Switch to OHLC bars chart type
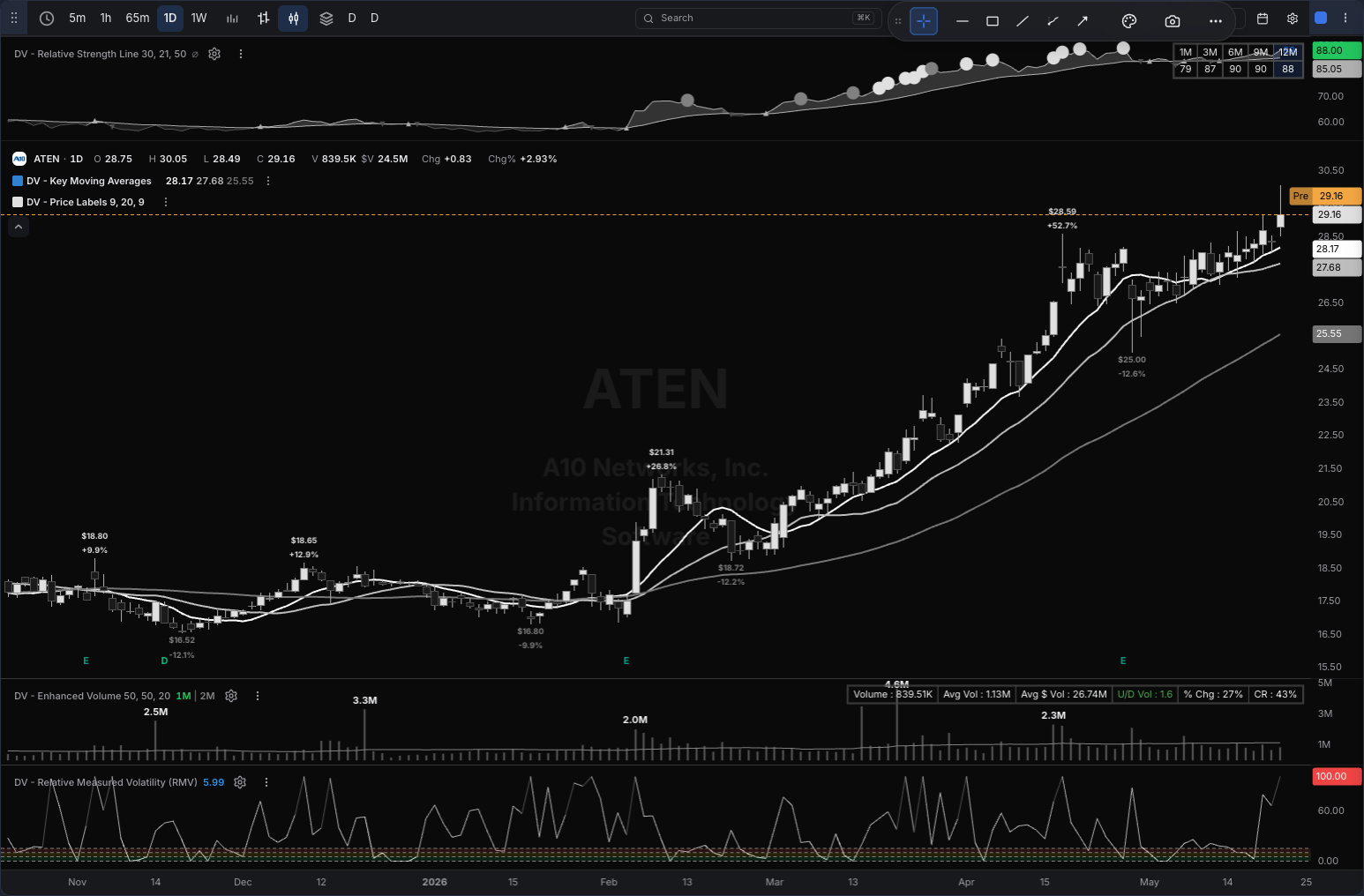 (x=263, y=18)
